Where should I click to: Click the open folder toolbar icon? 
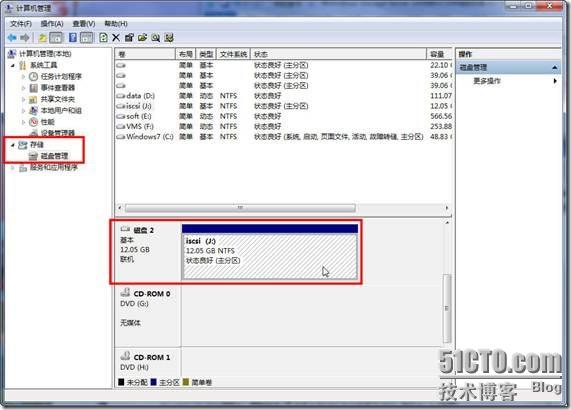[x=142, y=38]
